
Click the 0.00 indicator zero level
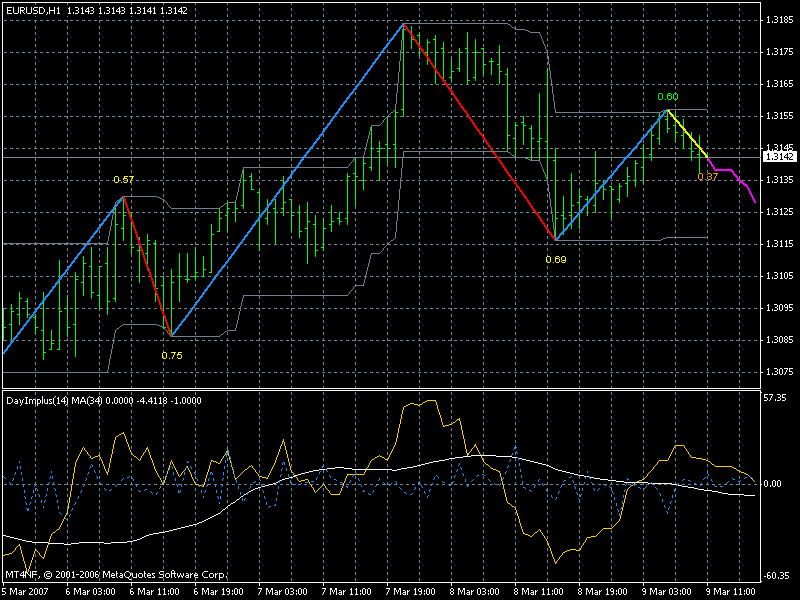point(773,484)
